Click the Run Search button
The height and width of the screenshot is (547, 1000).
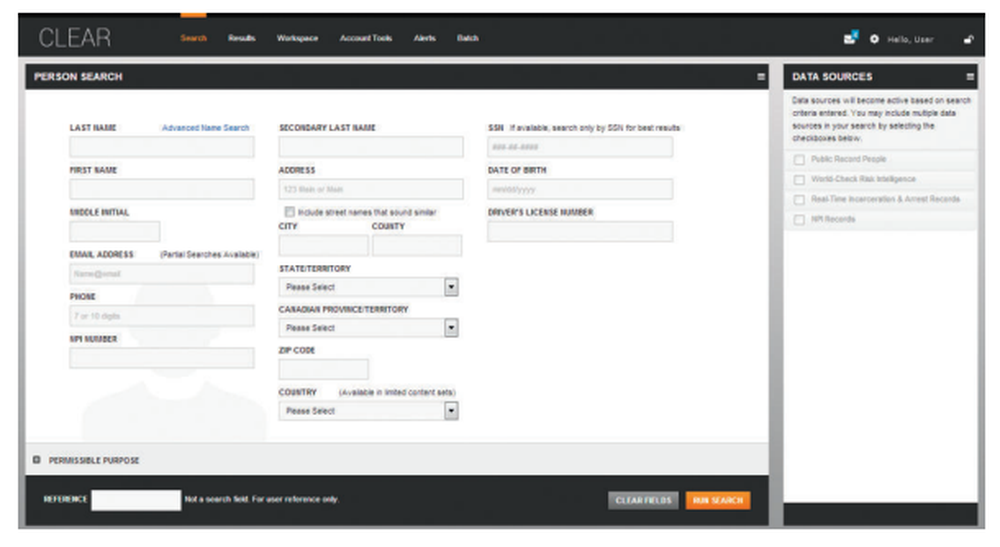pyautogui.click(x=717, y=500)
